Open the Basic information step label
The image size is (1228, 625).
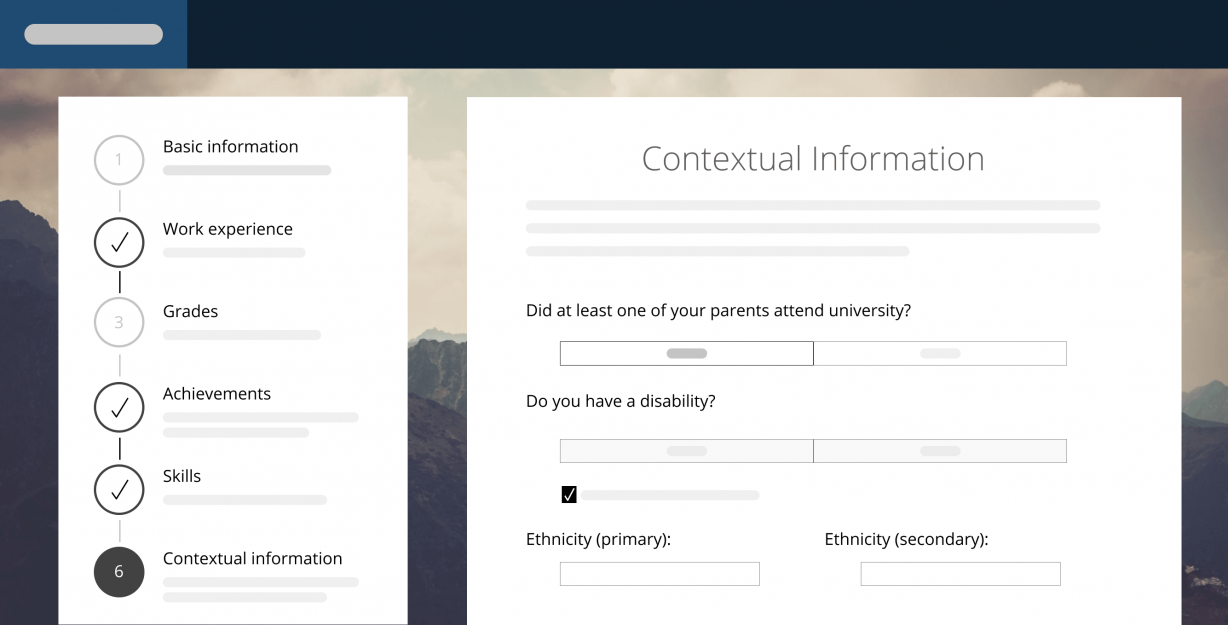click(230, 147)
